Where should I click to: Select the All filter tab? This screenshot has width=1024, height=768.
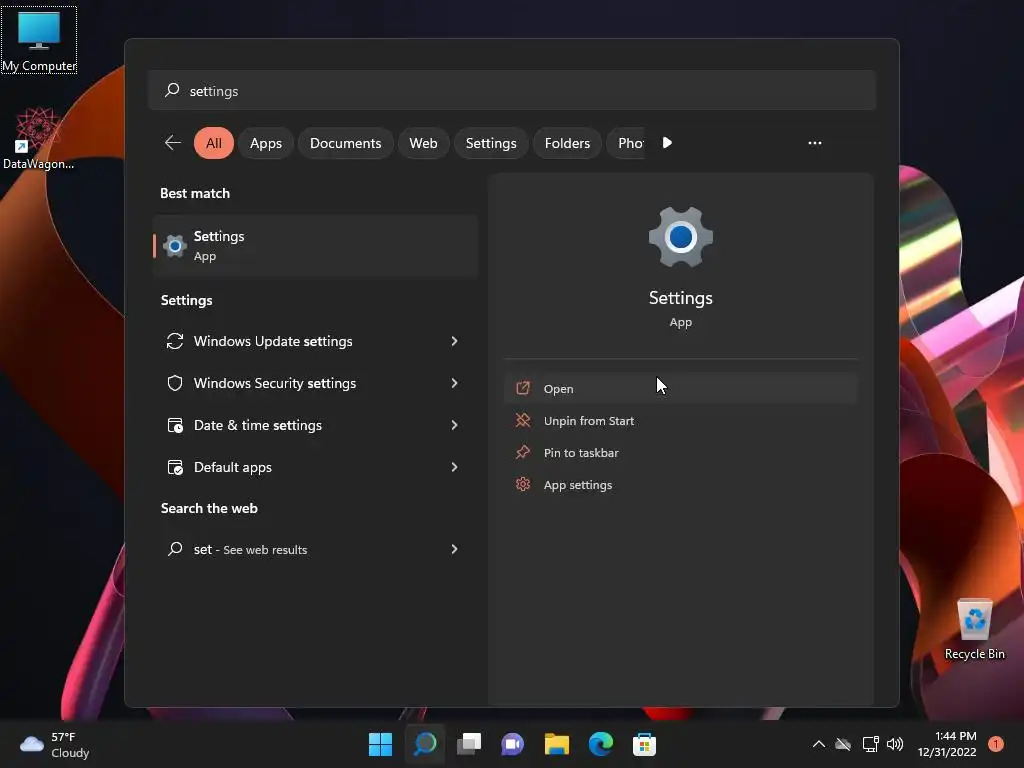(214, 143)
